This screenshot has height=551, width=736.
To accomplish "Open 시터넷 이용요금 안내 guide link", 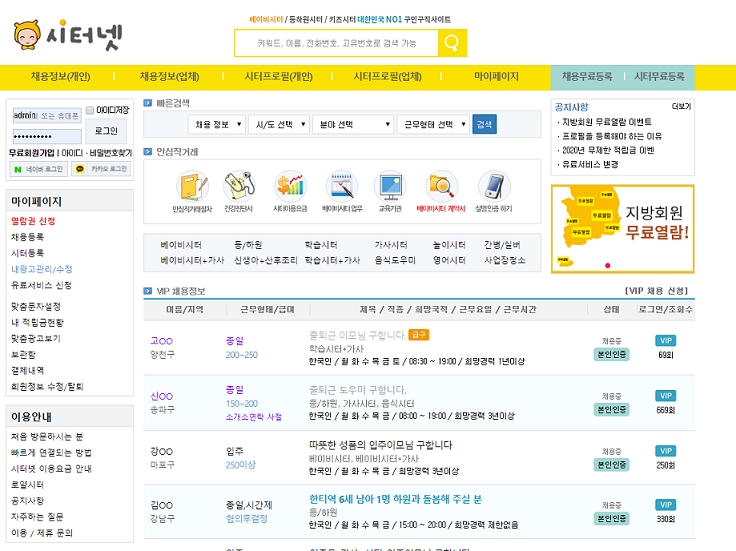I will pyautogui.click(x=51, y=468).
